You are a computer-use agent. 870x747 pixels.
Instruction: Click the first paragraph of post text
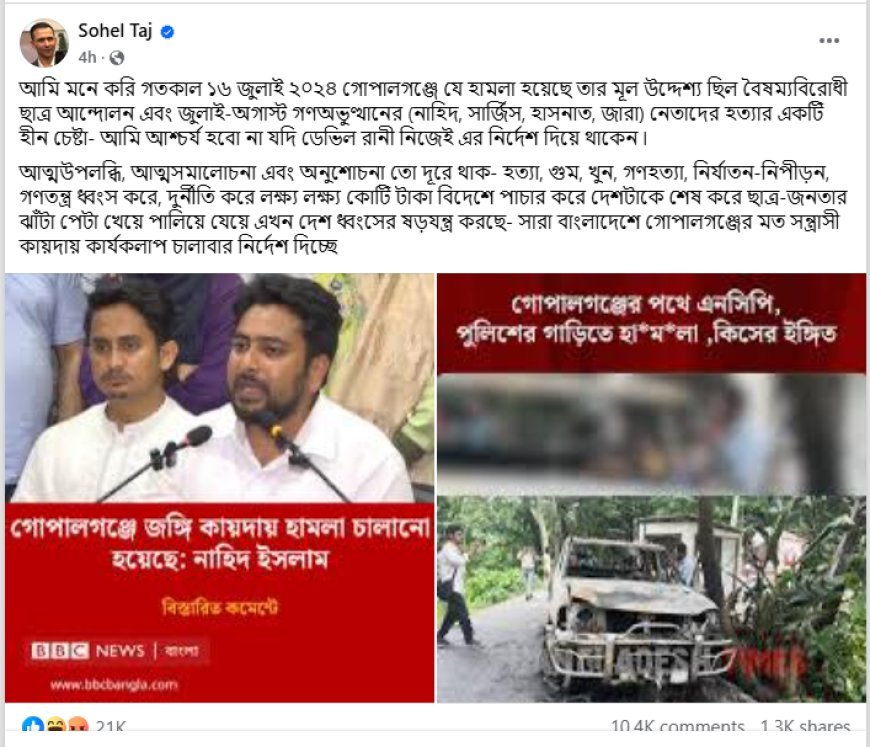433,113
